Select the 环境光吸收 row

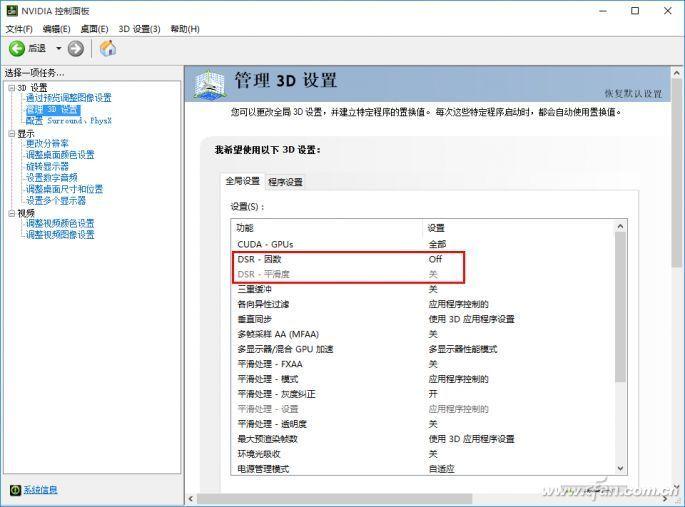click(x=422, y=454)
